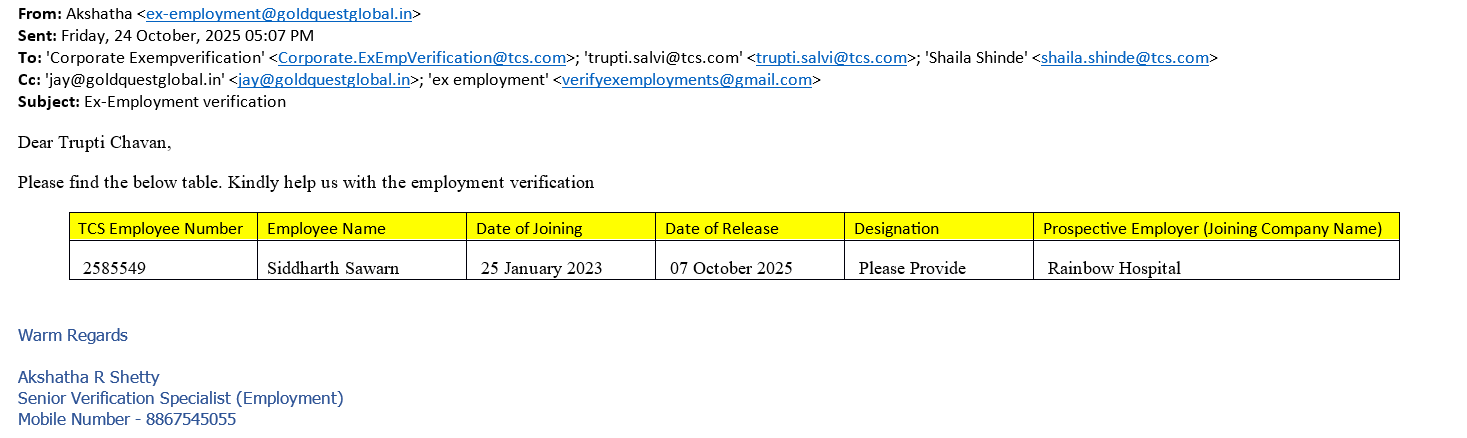Click the 25 January 2023 joining date
Viewport: 1467px width, 438px height.
tap(541, 268)
